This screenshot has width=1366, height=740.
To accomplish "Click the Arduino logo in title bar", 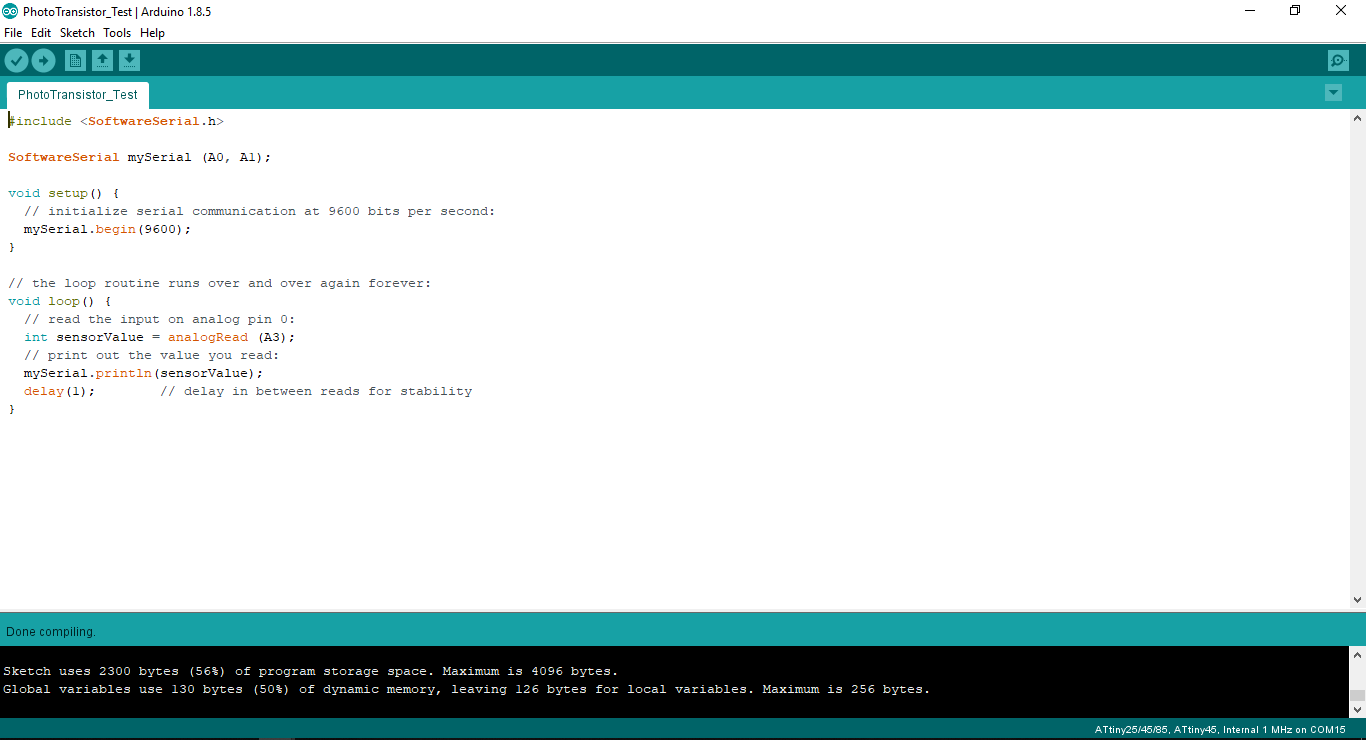I will 10,11.
